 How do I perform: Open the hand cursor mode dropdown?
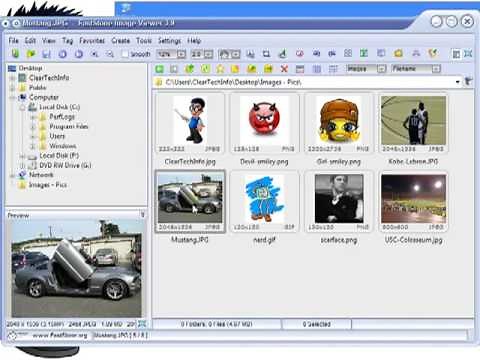click(x=236, y=54)
